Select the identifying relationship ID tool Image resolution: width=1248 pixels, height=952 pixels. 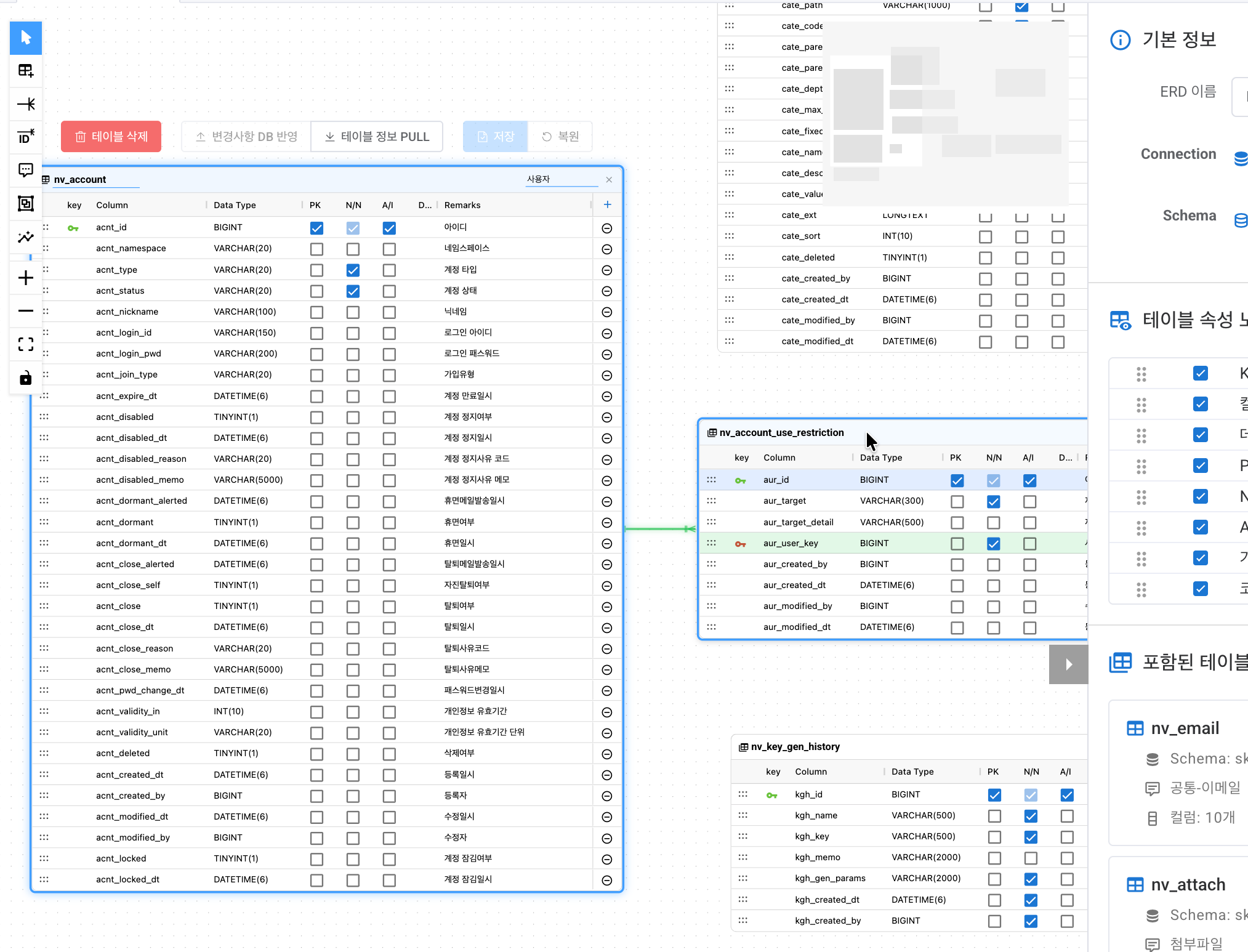pyautogui.click(x=26, y=137)
